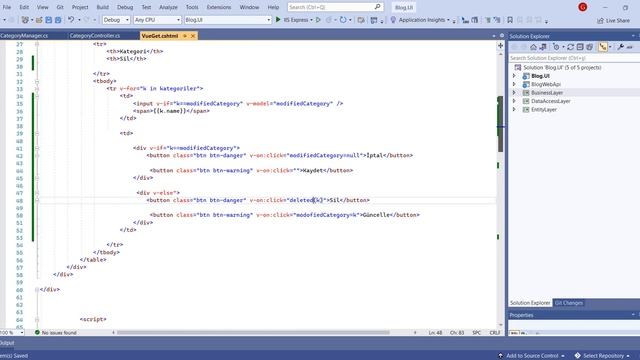The image size is (640, 360).
Task: Collapse the code fold at line 32 tbody
Action: click(x=37, y=81)
